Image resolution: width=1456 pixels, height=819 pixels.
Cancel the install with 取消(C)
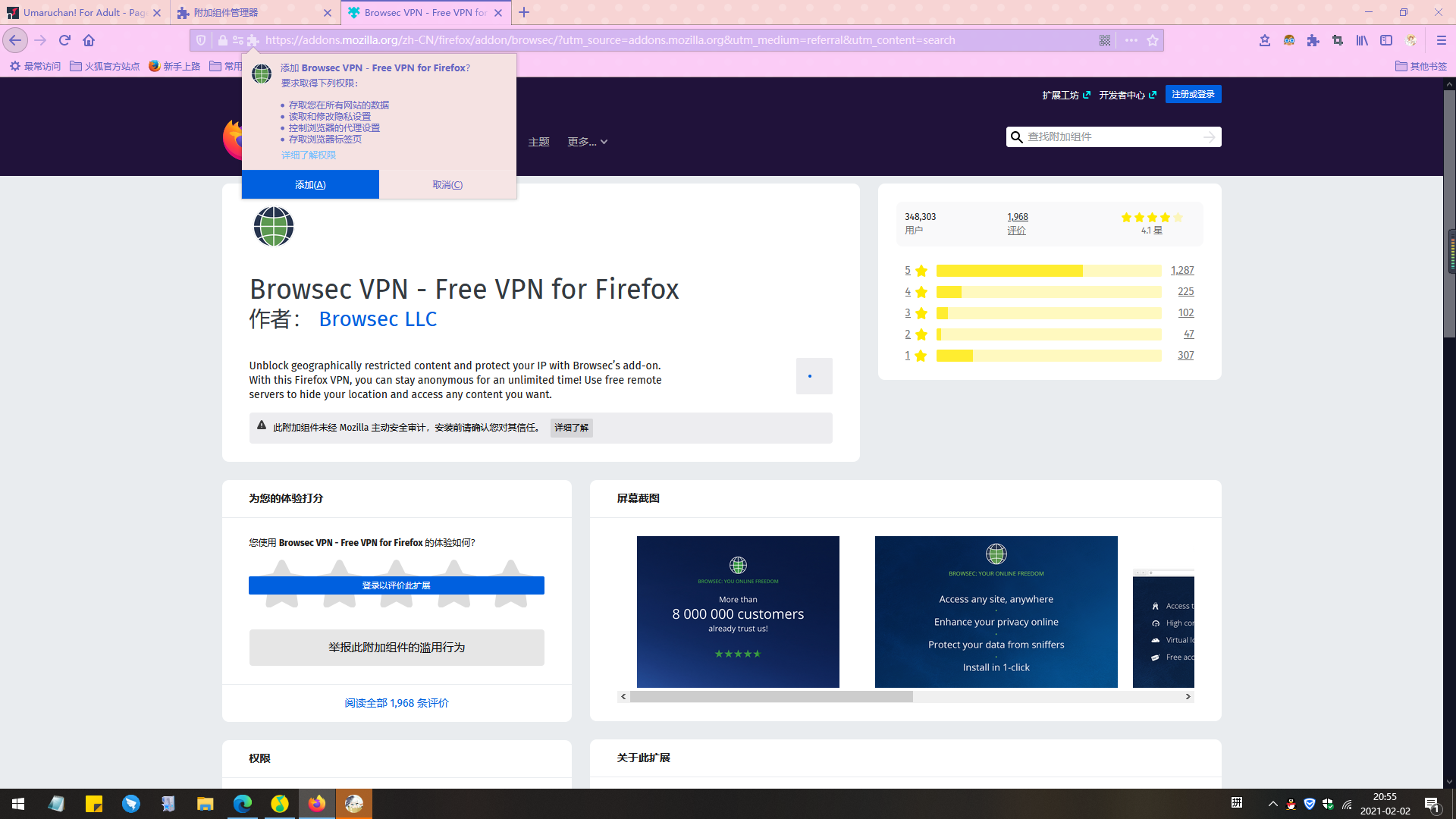tap(447, 184)
